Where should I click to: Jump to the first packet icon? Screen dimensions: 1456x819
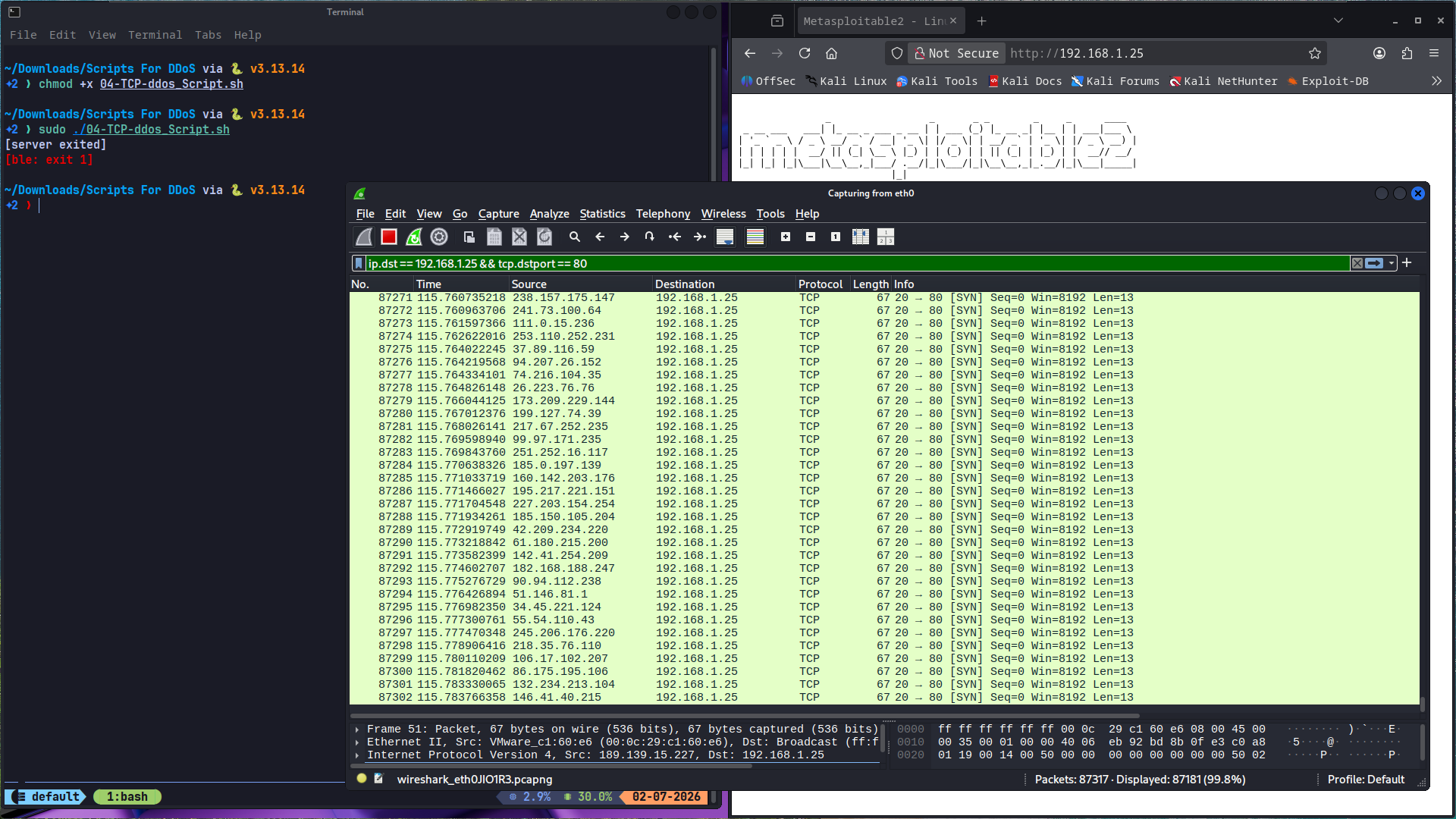click(675, 237)
